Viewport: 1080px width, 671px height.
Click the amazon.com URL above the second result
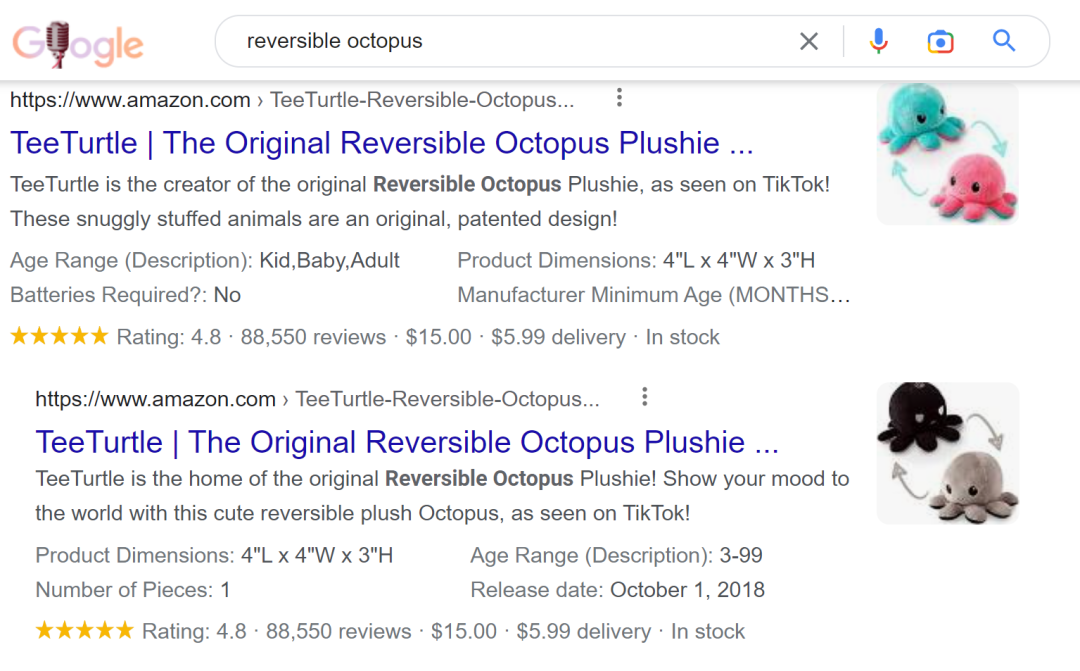pos(155,399)
